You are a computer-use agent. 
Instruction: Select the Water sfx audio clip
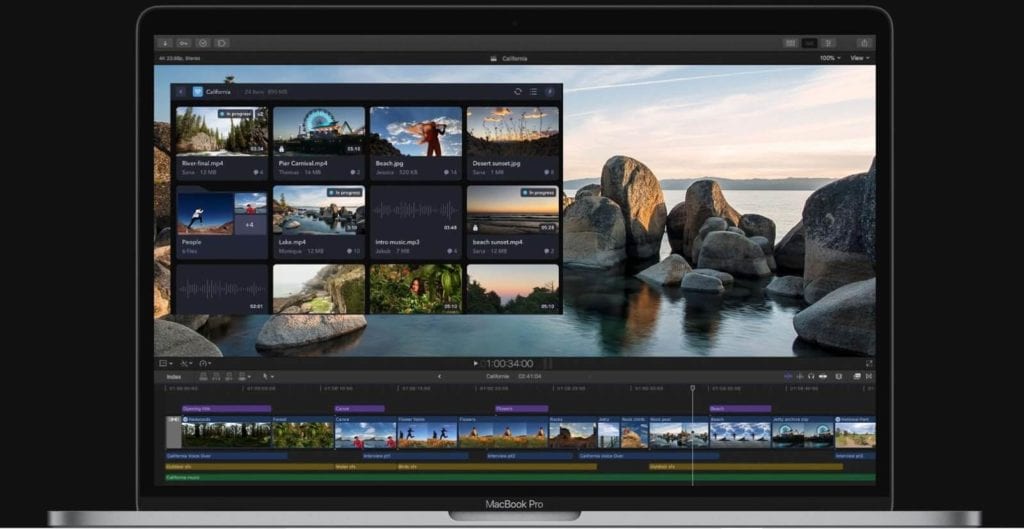click(x=365, y=467)
